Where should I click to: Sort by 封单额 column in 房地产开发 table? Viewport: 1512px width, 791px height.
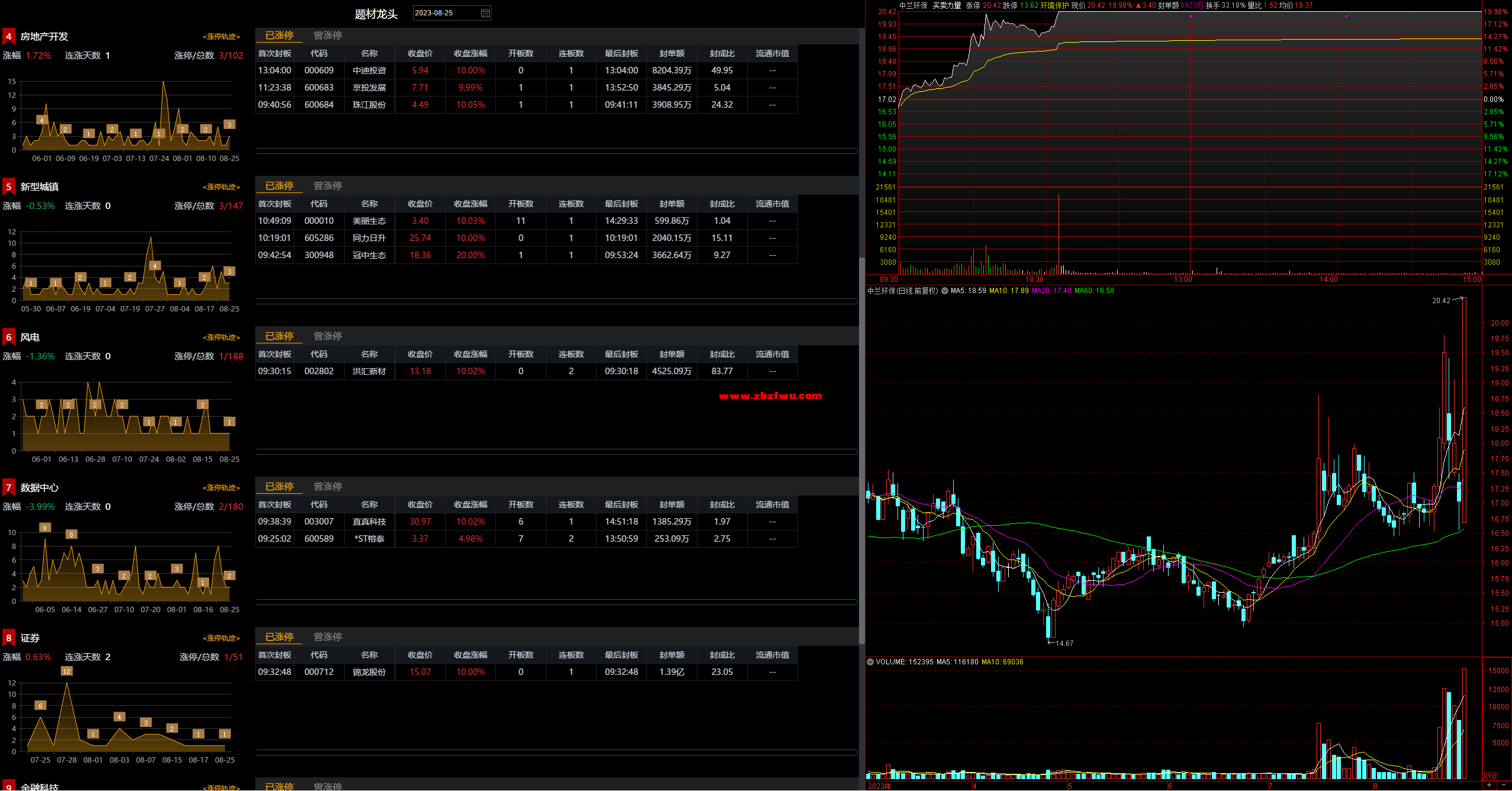[x=672, y=53]
